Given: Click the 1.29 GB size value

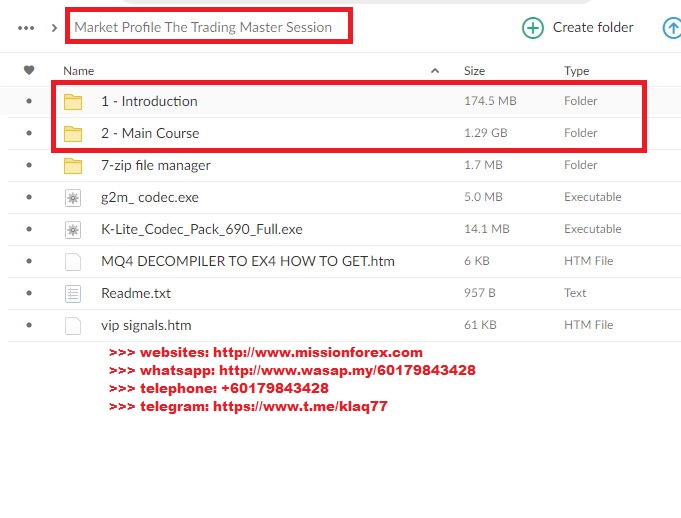Looking at the screenshot, I should 486,133.
